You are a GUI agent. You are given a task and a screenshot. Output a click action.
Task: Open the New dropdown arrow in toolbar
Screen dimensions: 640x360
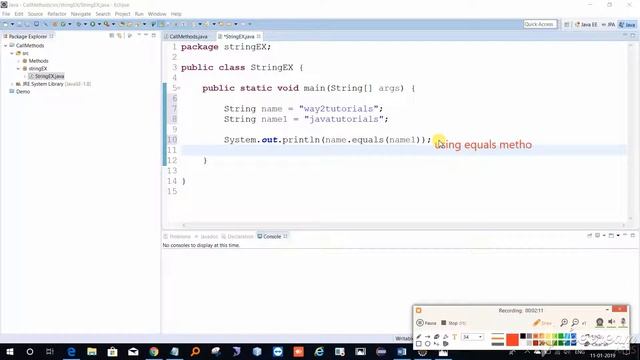point(12,24)
